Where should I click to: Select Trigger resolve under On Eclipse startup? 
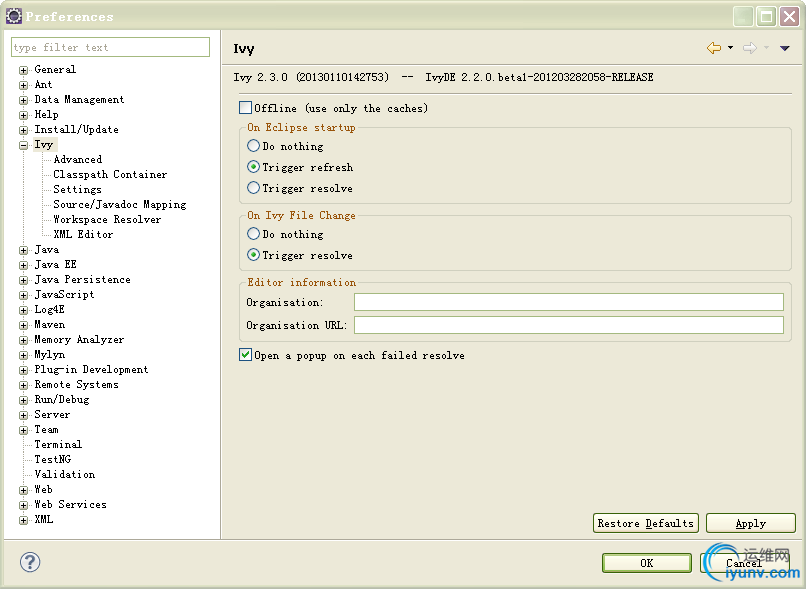point(253,188)
